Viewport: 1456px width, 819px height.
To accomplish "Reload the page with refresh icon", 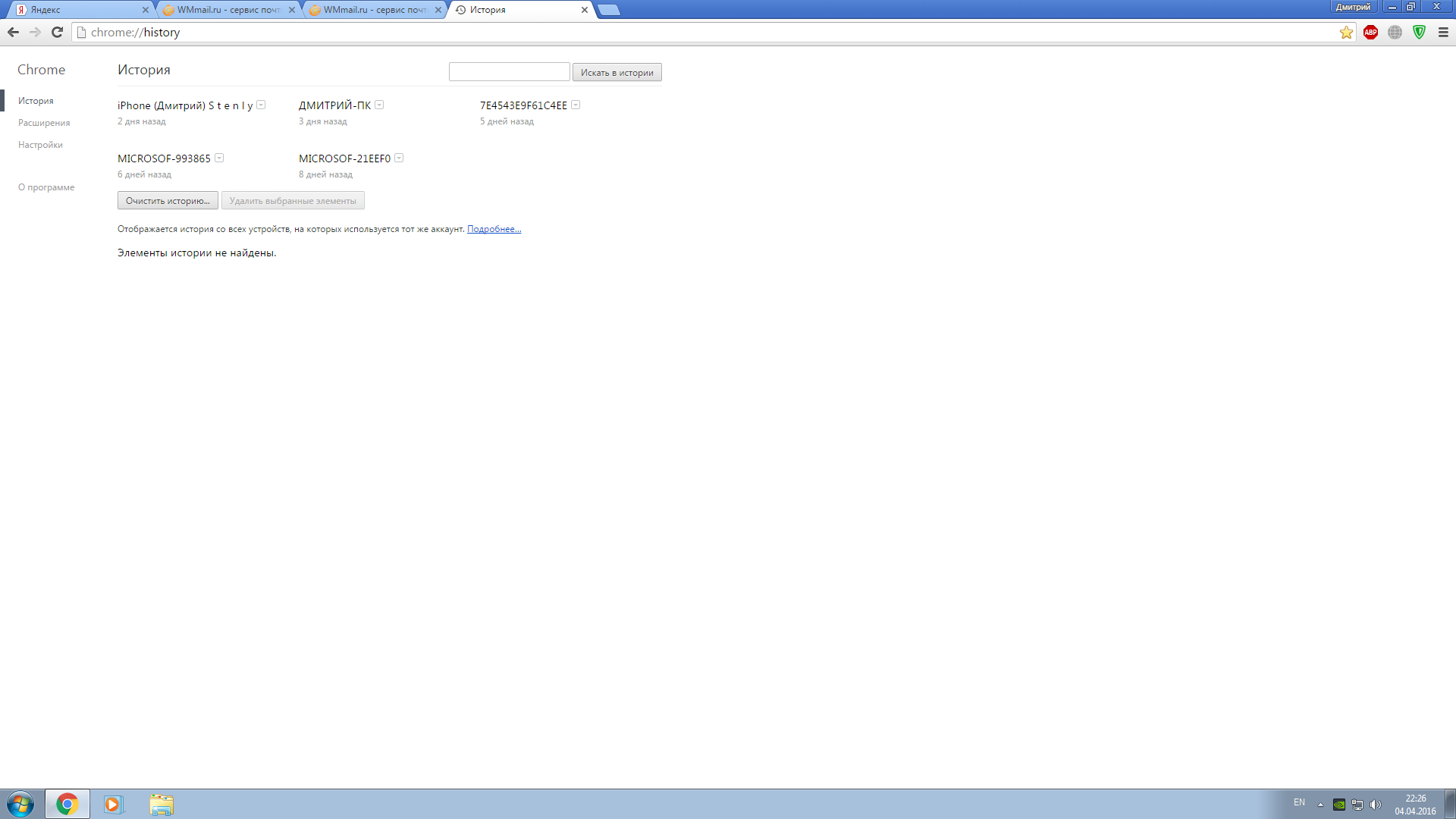I will 57,33.
